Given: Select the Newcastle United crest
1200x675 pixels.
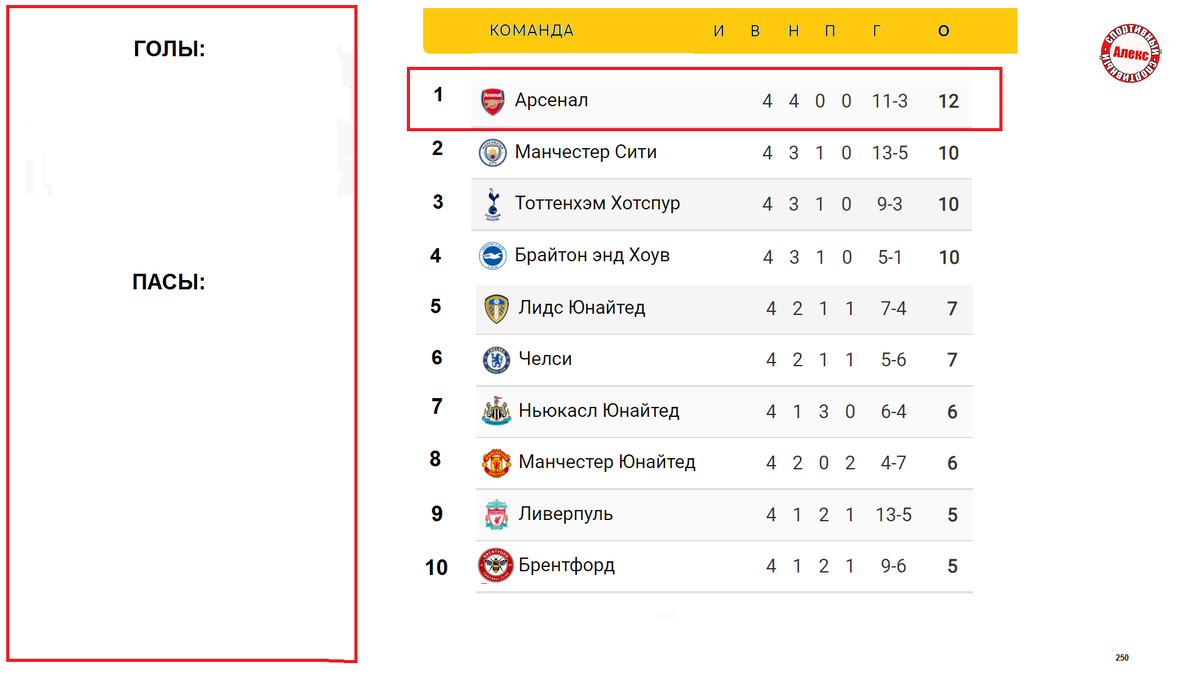Looking at the screenshot, I should (496, 411).
